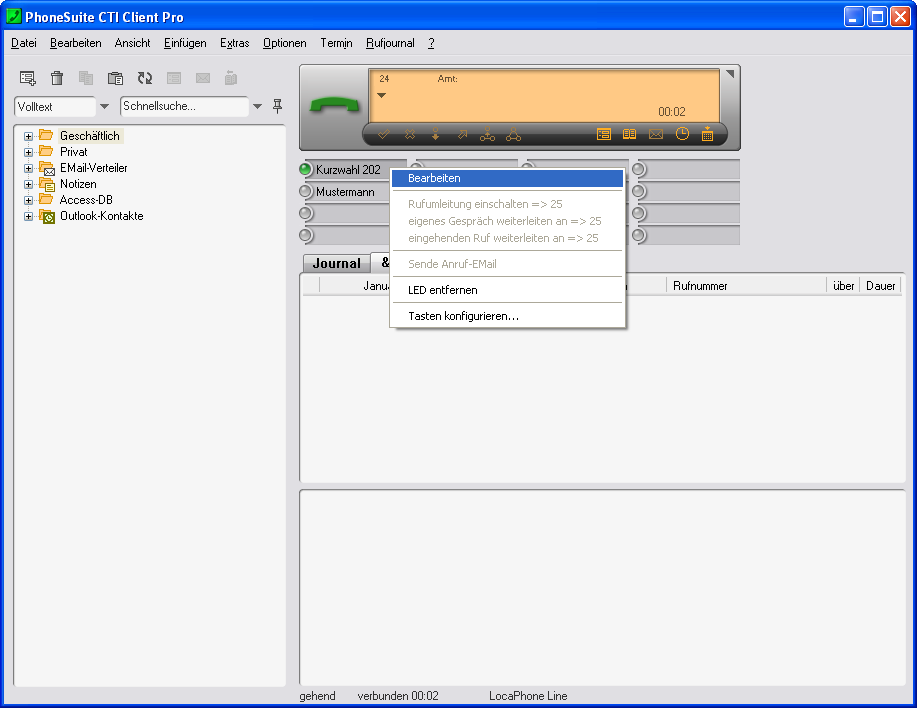Expand the Geschäftlich folder tree node
This screenshot has height=708, width=917.
pos(29,136)
